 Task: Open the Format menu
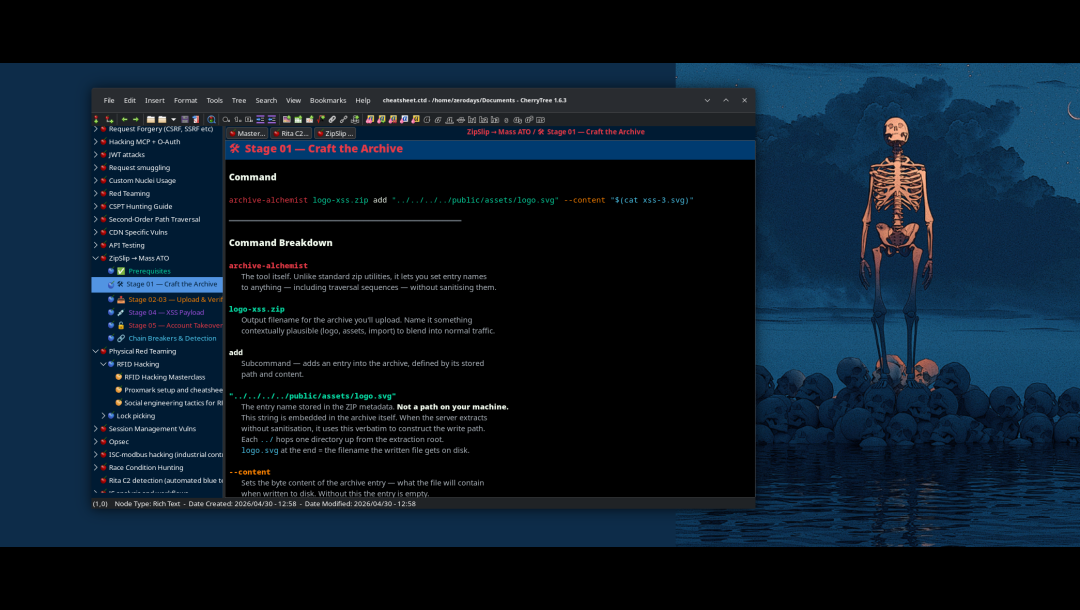185,101
